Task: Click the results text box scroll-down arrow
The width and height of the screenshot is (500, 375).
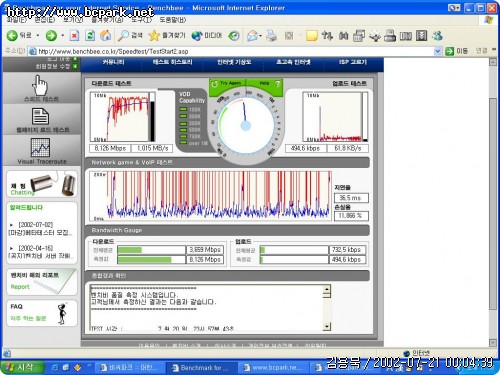Action: tap(327, 326)
